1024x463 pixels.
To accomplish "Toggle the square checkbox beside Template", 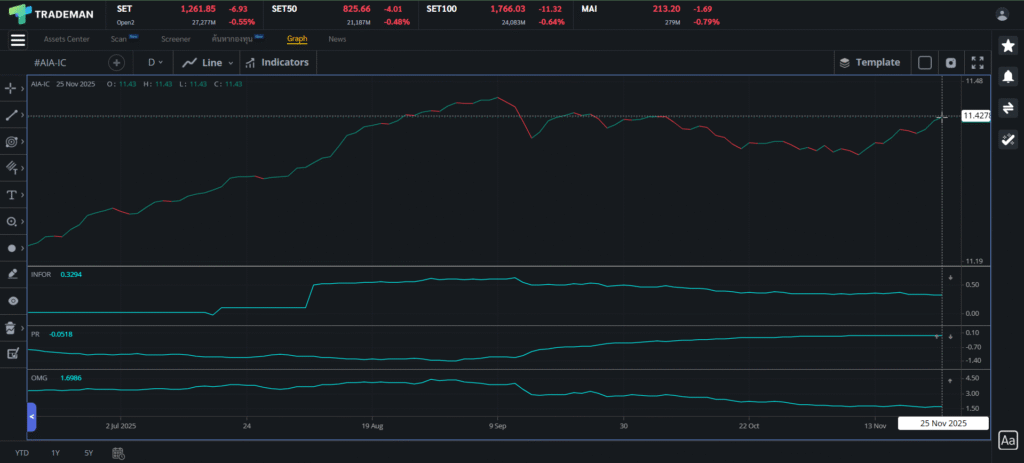I will pyautogui.click(x=925, y=62).
